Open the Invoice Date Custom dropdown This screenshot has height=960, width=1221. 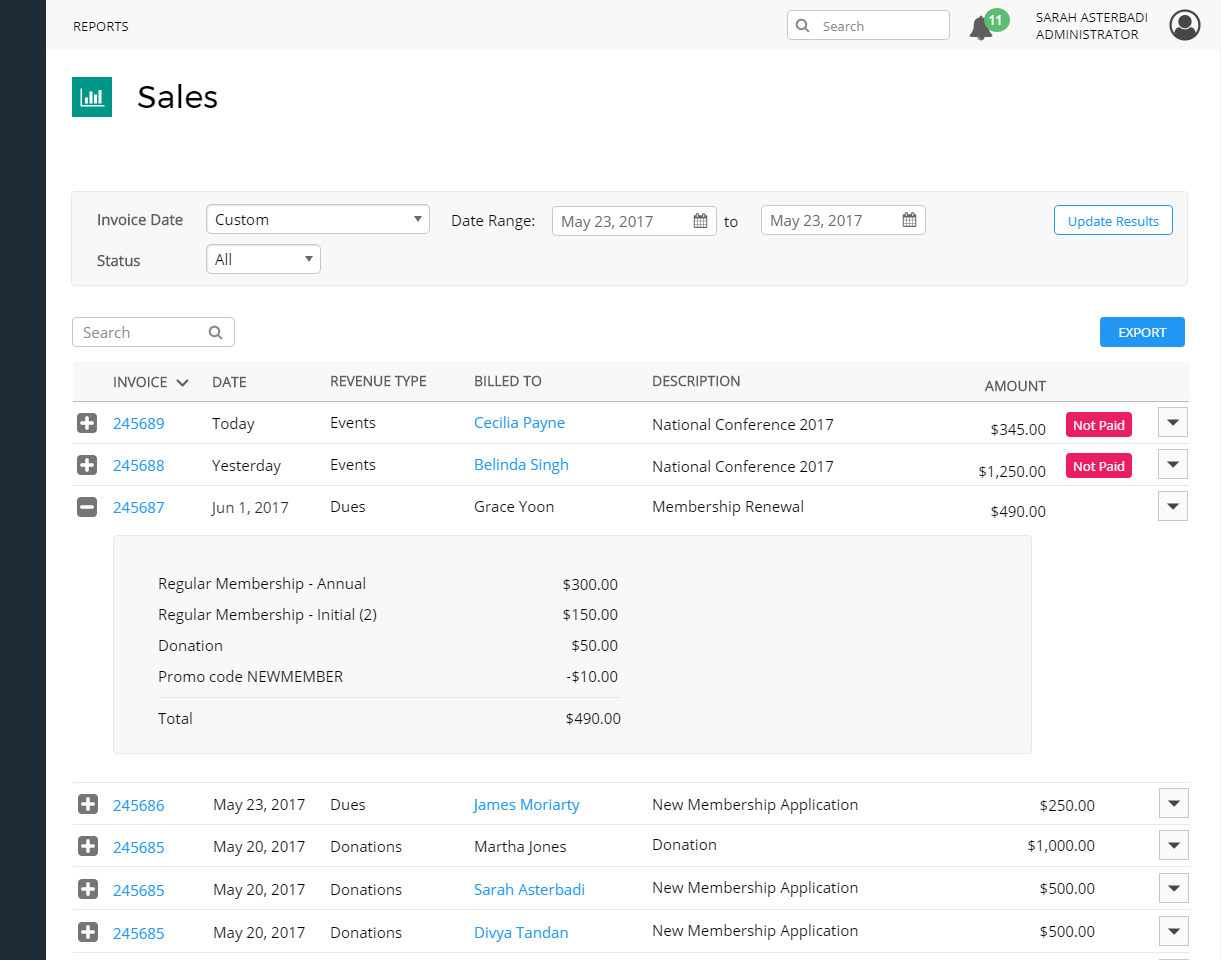[x=318, y=219]
